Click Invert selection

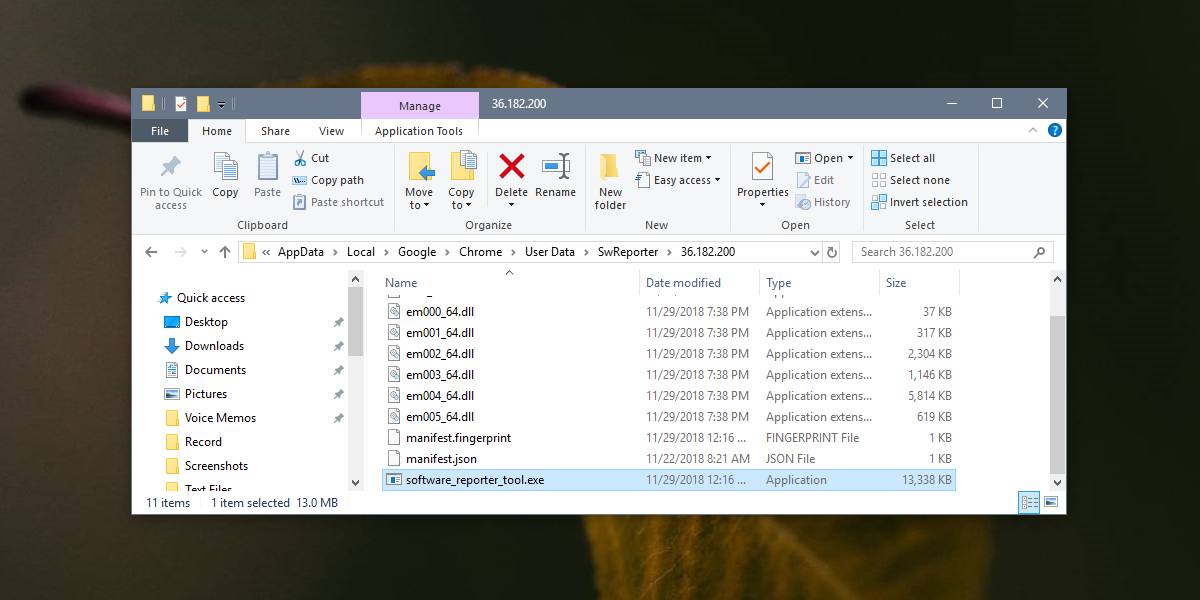[919, 202]
